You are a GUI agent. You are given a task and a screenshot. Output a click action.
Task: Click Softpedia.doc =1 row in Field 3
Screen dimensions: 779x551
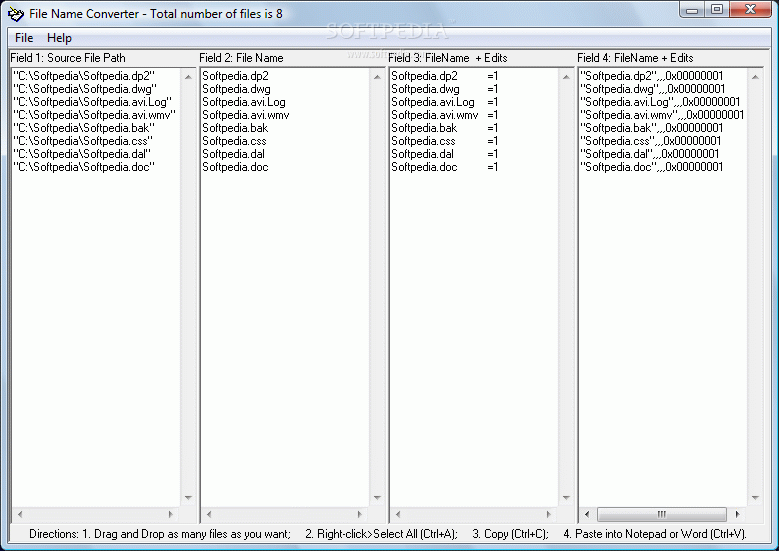pyautogui.click(x=445, y=167)
